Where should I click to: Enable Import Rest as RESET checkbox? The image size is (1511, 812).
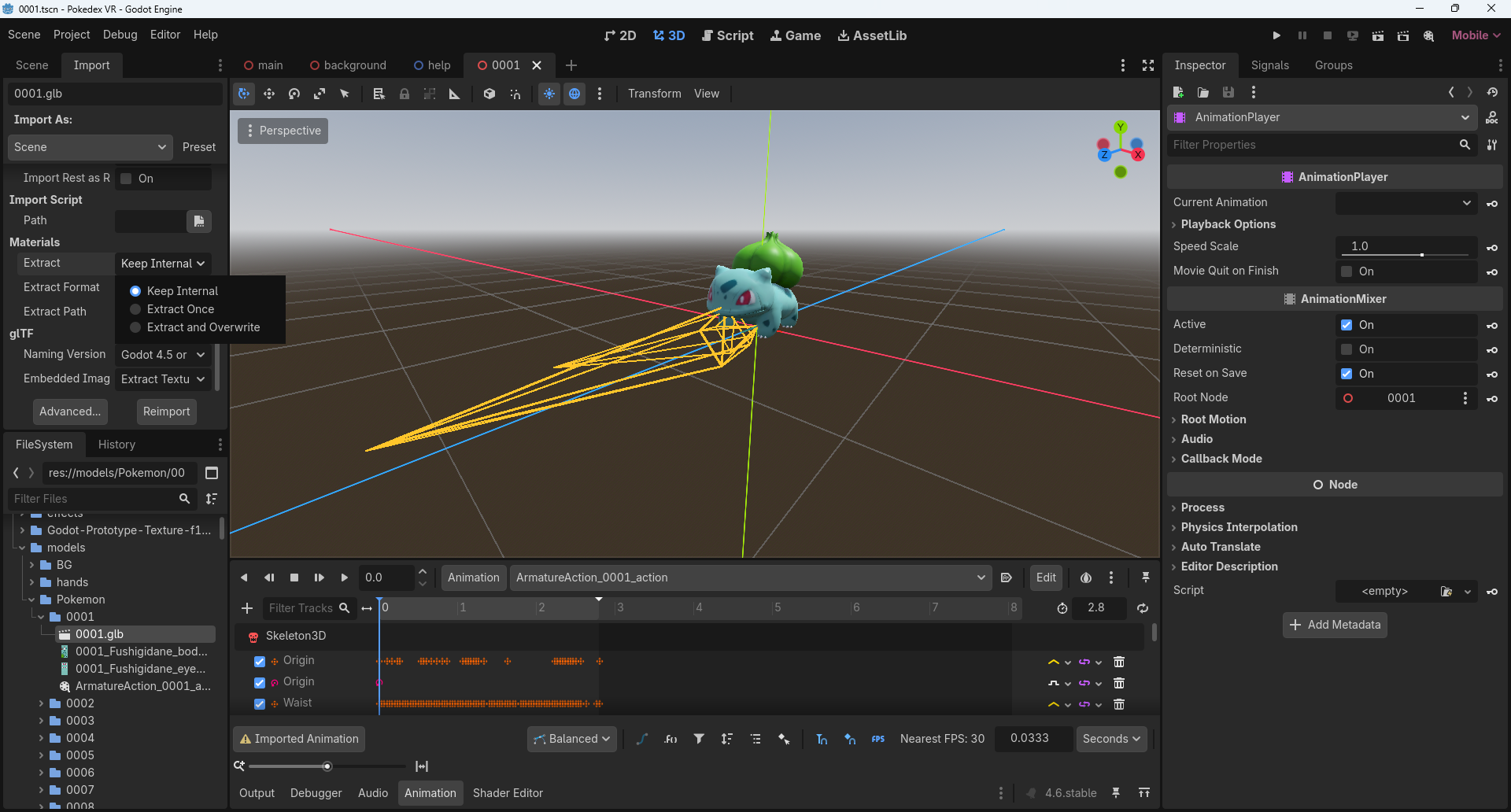(126, 179)
